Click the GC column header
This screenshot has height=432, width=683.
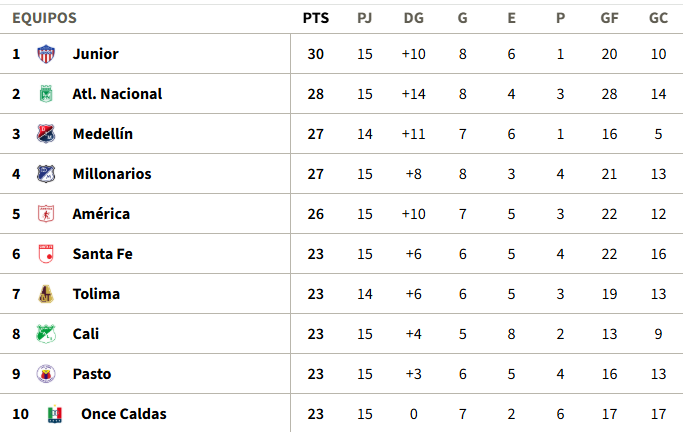(x=658, y=18)
